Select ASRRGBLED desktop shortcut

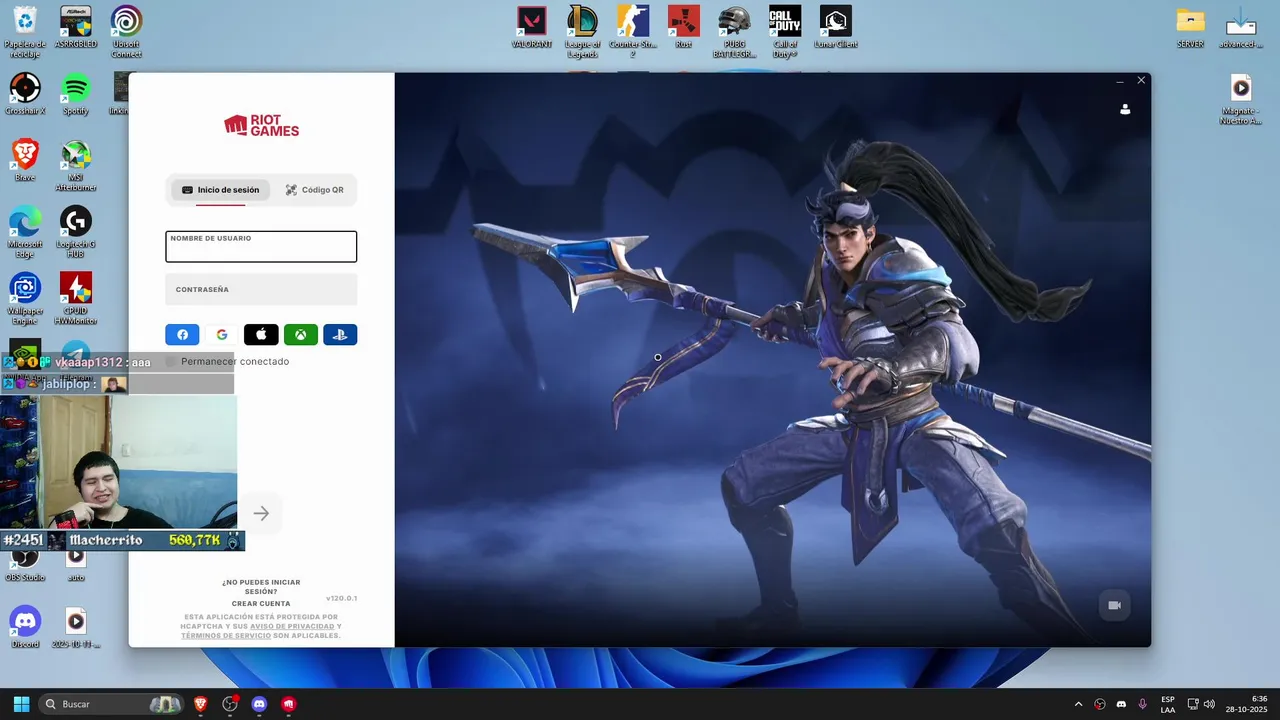click(76, 28)
